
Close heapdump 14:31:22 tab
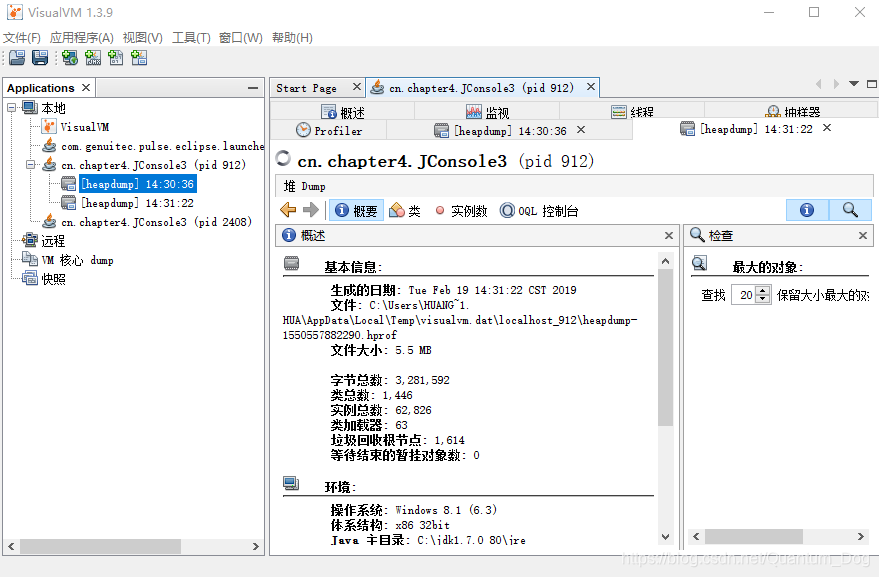point(827,128)
